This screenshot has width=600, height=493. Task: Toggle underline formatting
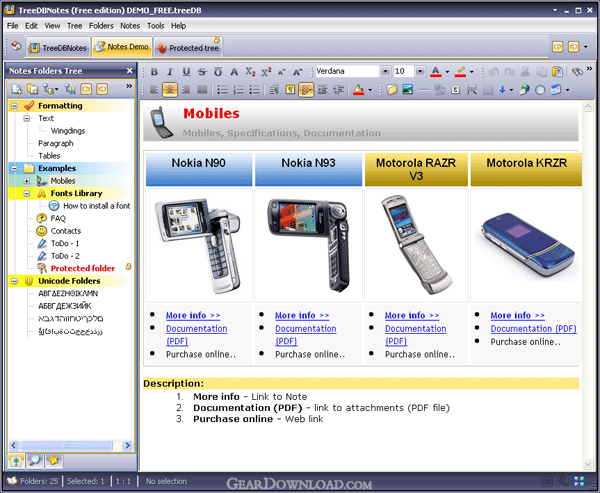pyautogui.click(x=186, y=72)
